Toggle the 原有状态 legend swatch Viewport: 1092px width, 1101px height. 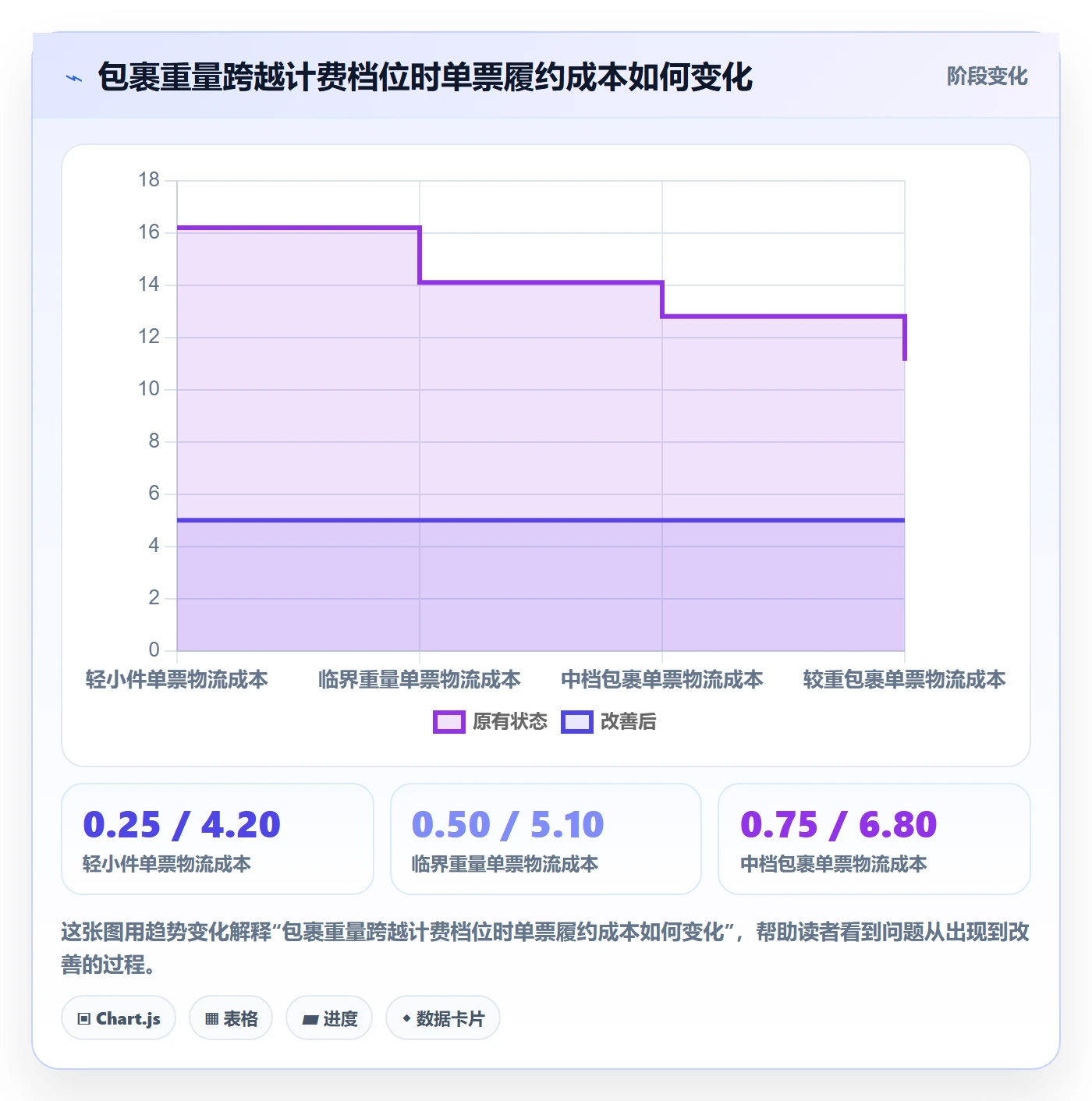point(448,722)
